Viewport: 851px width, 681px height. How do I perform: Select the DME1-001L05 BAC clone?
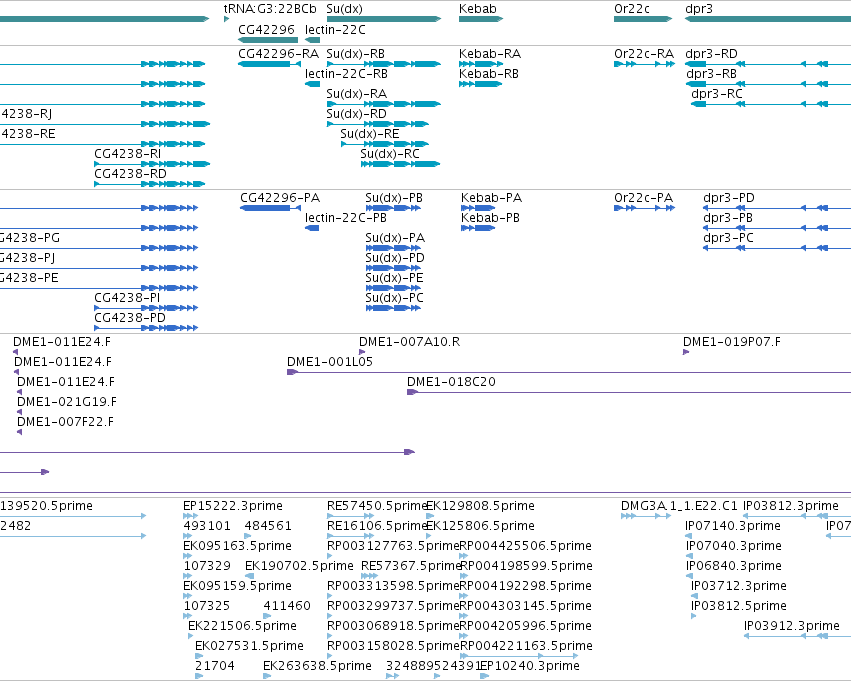coord(569,372)
